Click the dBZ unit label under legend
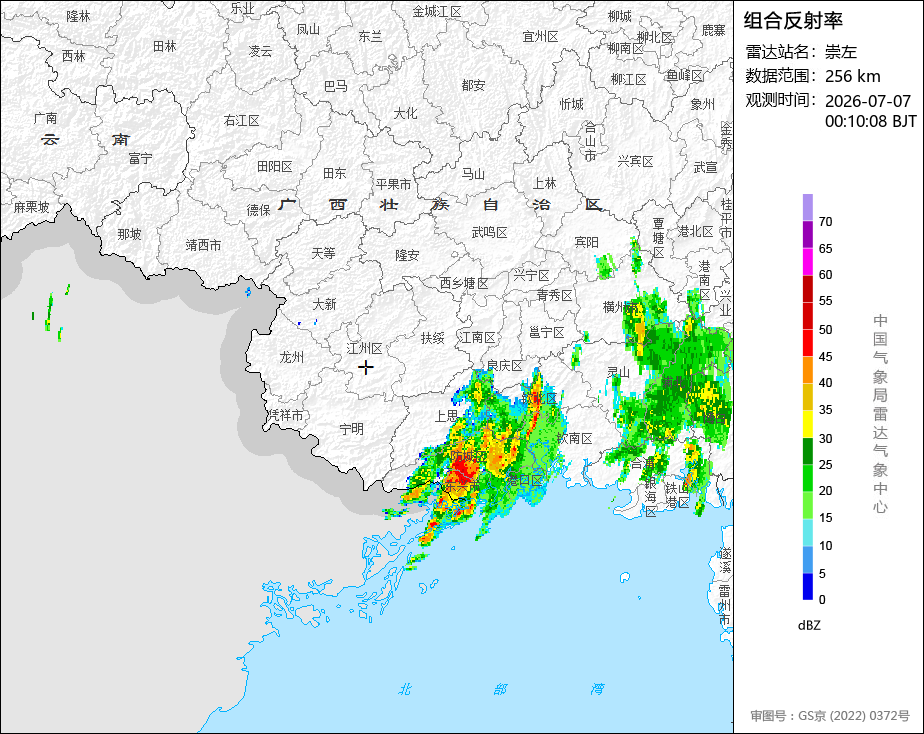Viewport: 924px width, 734px height. coord(809,626)
